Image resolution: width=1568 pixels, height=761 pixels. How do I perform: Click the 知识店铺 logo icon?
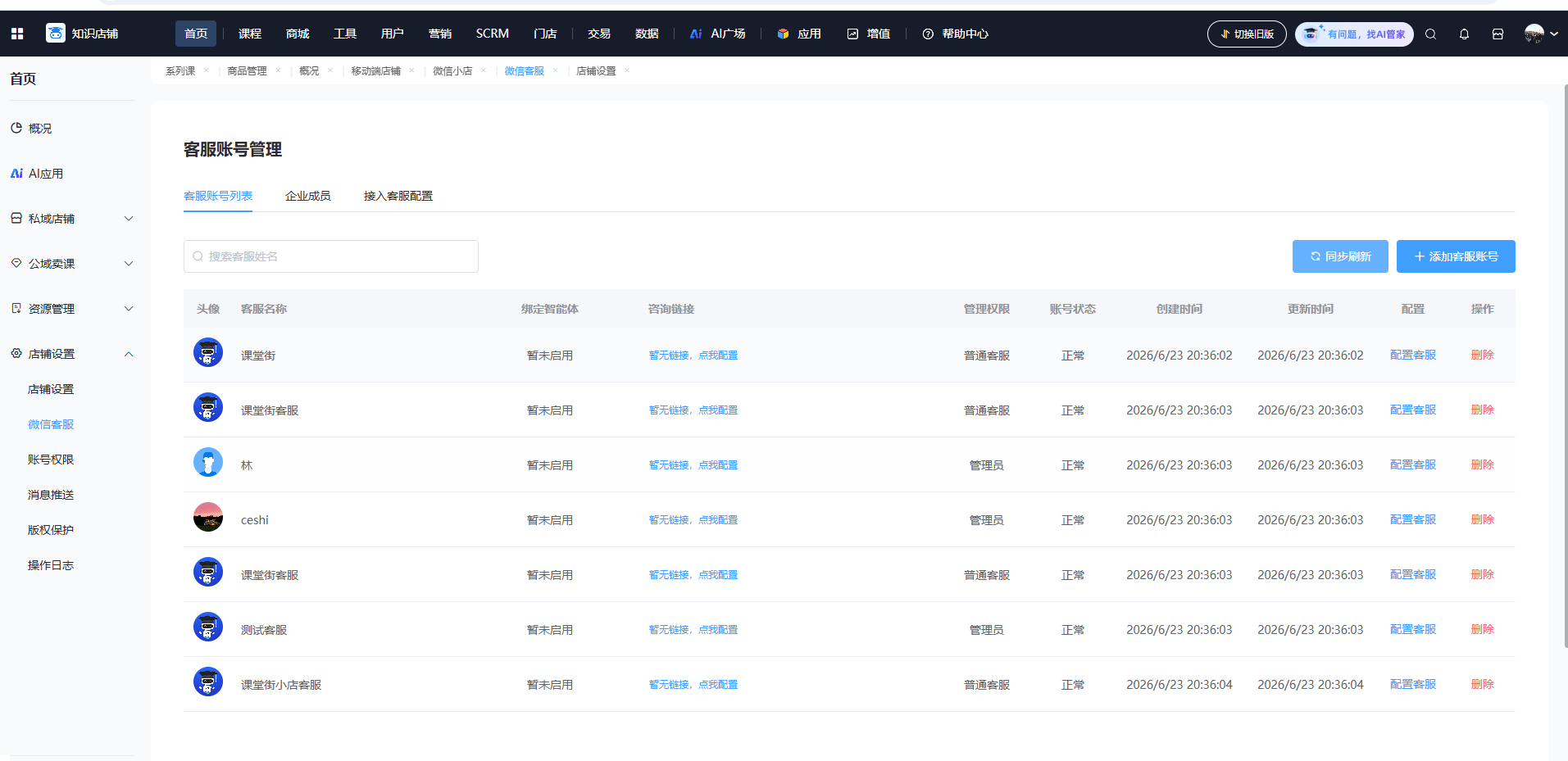[56, 33]
